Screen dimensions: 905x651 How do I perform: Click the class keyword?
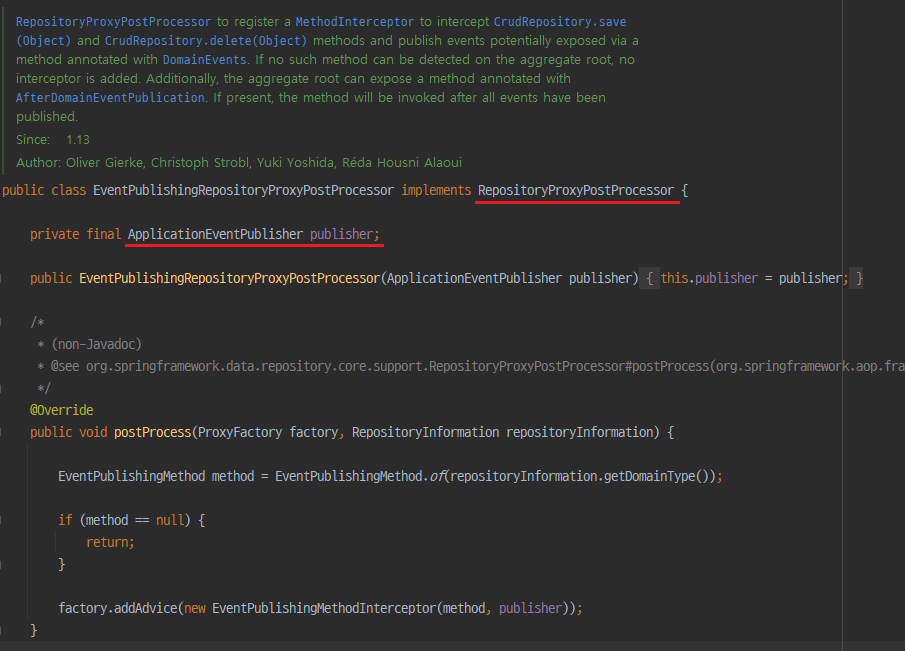click(69, 190)
